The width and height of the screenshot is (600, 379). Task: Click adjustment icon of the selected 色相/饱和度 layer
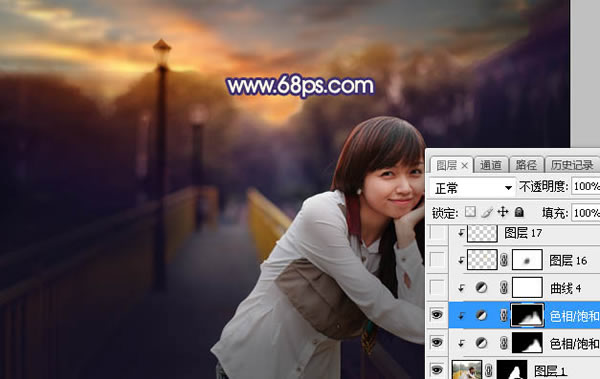tap(481, 315)
